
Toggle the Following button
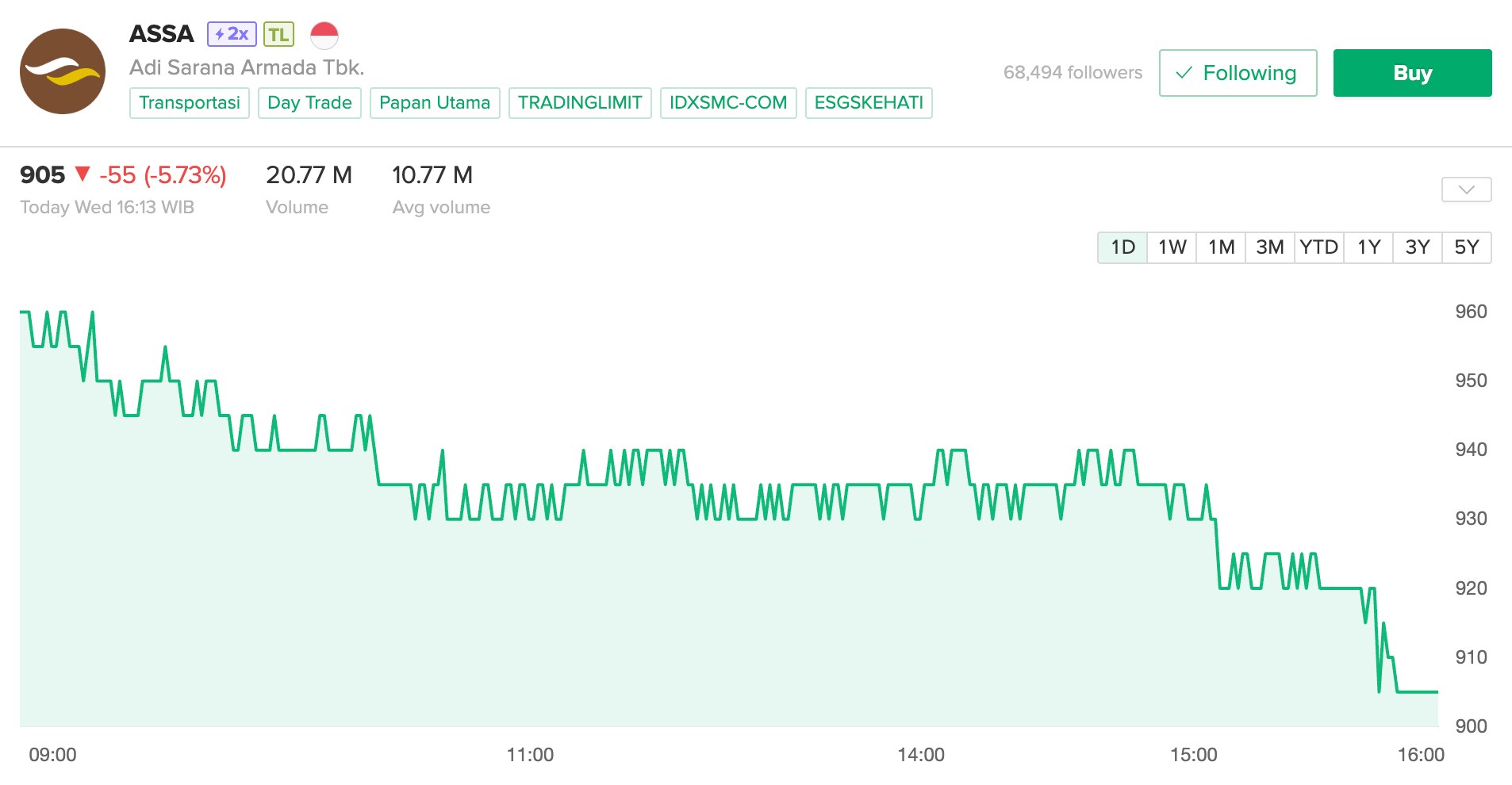pos(1238,73)
